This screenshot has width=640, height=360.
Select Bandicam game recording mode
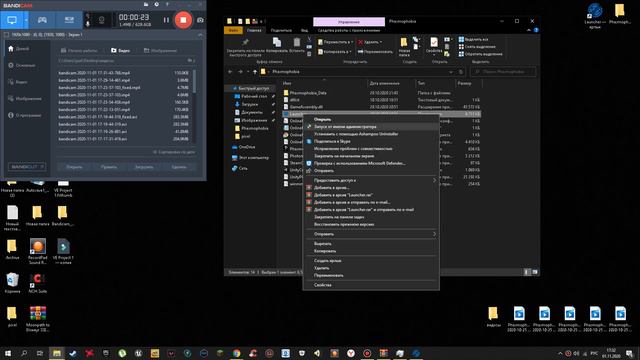click(x=42, y=20)
